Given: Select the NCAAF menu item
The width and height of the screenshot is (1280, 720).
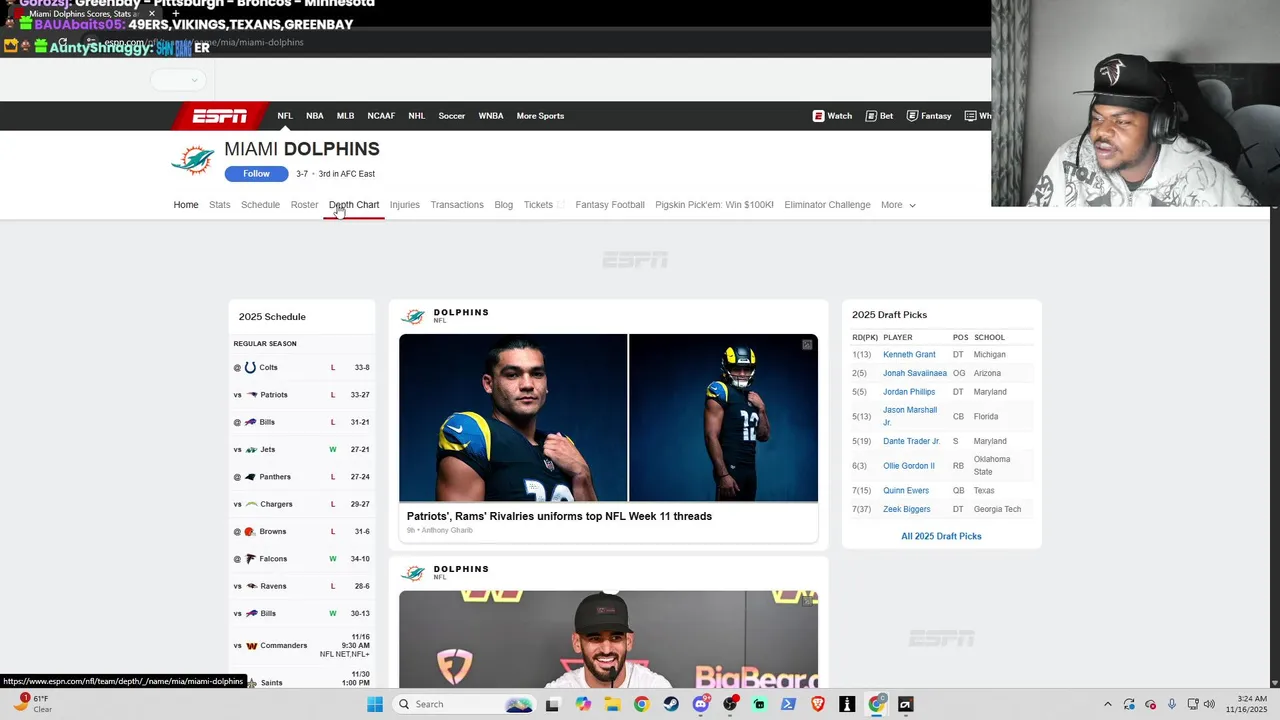Looking at the screenshot, I should pyautogui.click(x=381, y=116).
